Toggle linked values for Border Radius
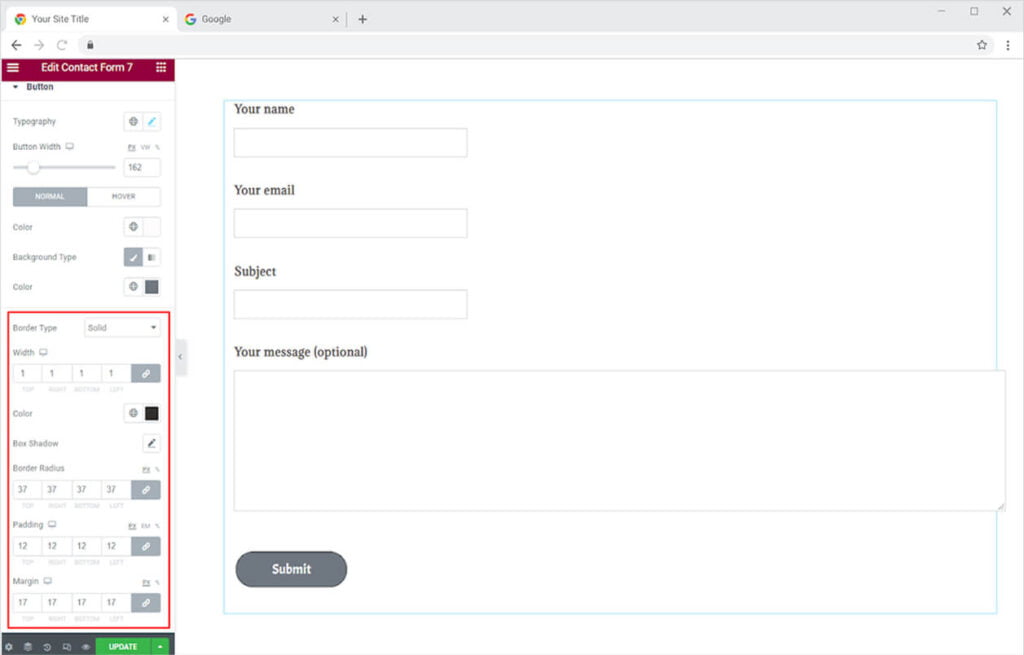Screen dimensions: 1024x655 (x=145, y=490)
